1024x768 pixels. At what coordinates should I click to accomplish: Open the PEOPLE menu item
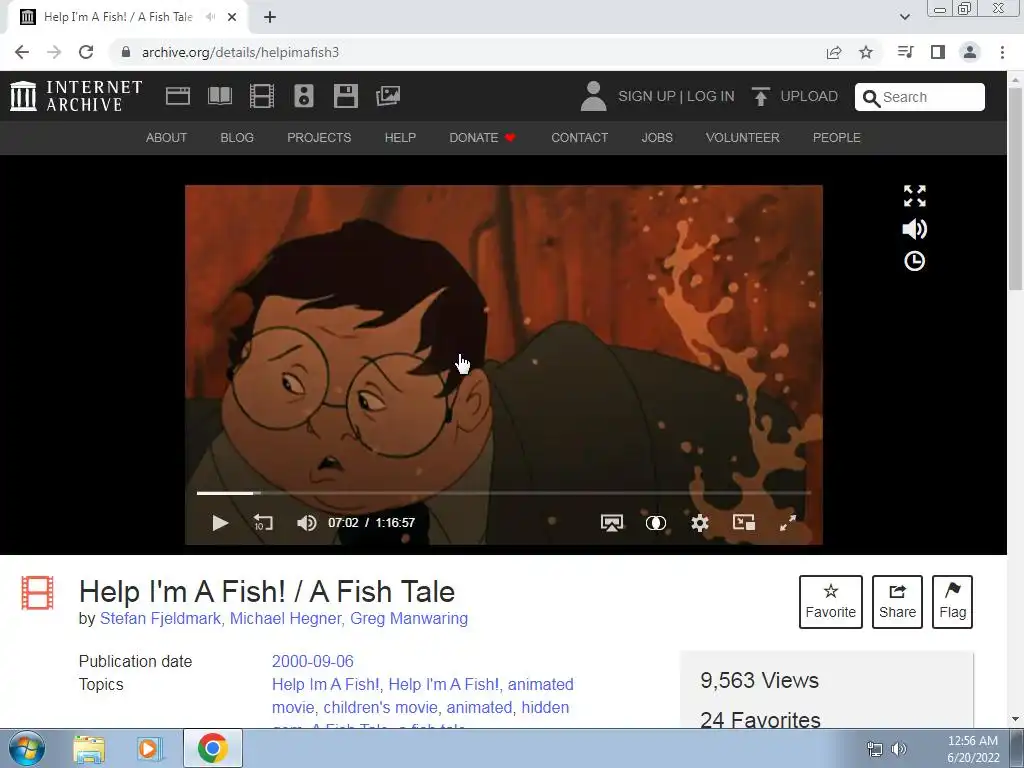[837, 138]
